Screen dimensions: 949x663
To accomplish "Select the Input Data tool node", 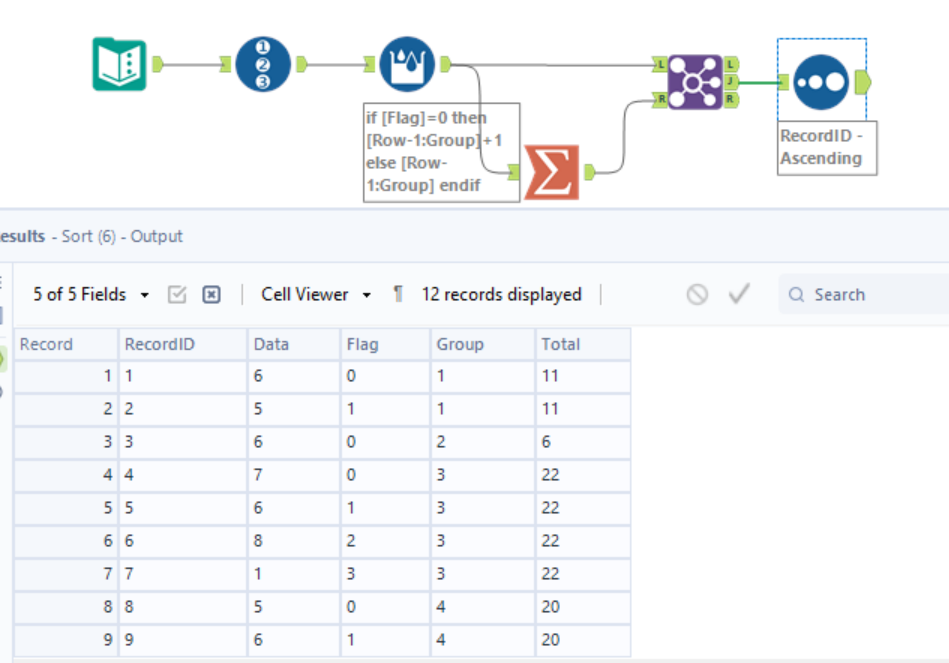I will click(119, 64).
